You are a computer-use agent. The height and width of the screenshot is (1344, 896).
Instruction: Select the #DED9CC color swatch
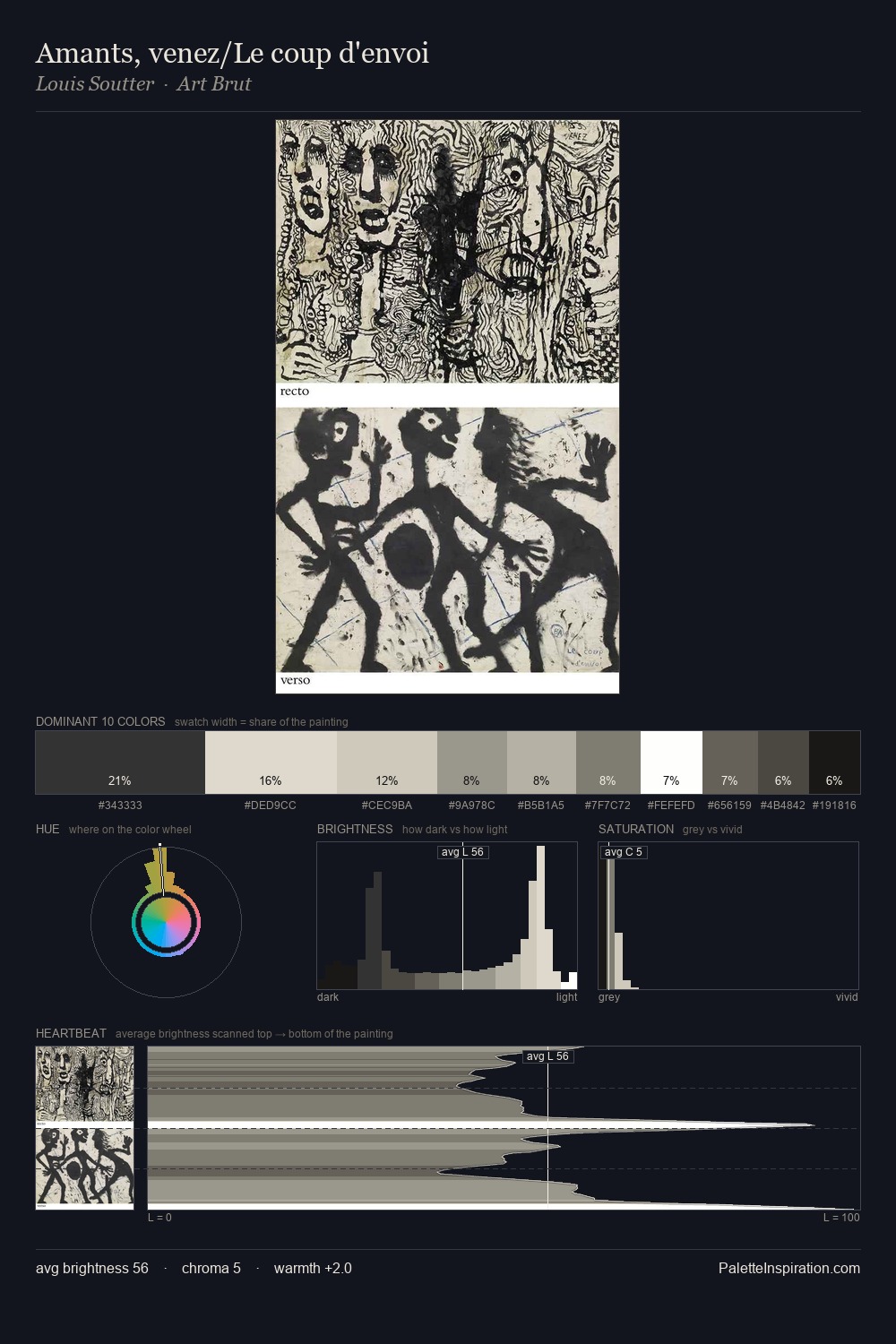[x=271, y=762]
